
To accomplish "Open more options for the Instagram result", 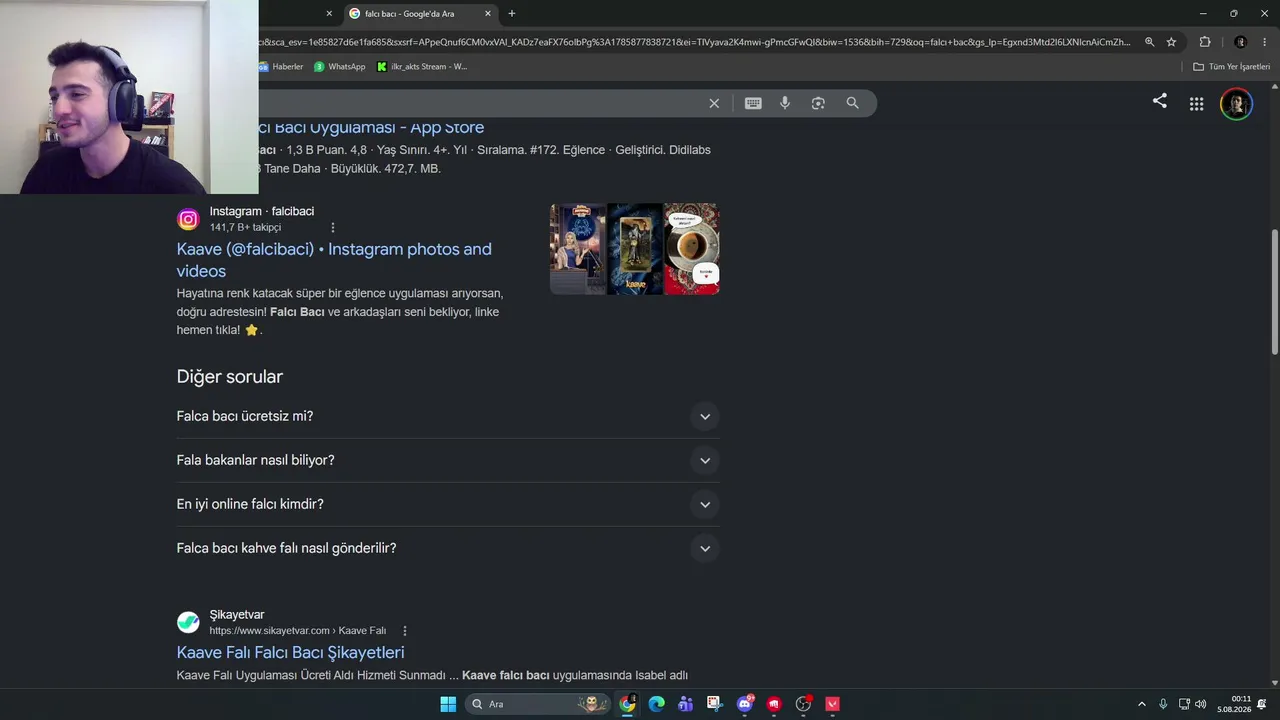I will click(x=333, y=227).
